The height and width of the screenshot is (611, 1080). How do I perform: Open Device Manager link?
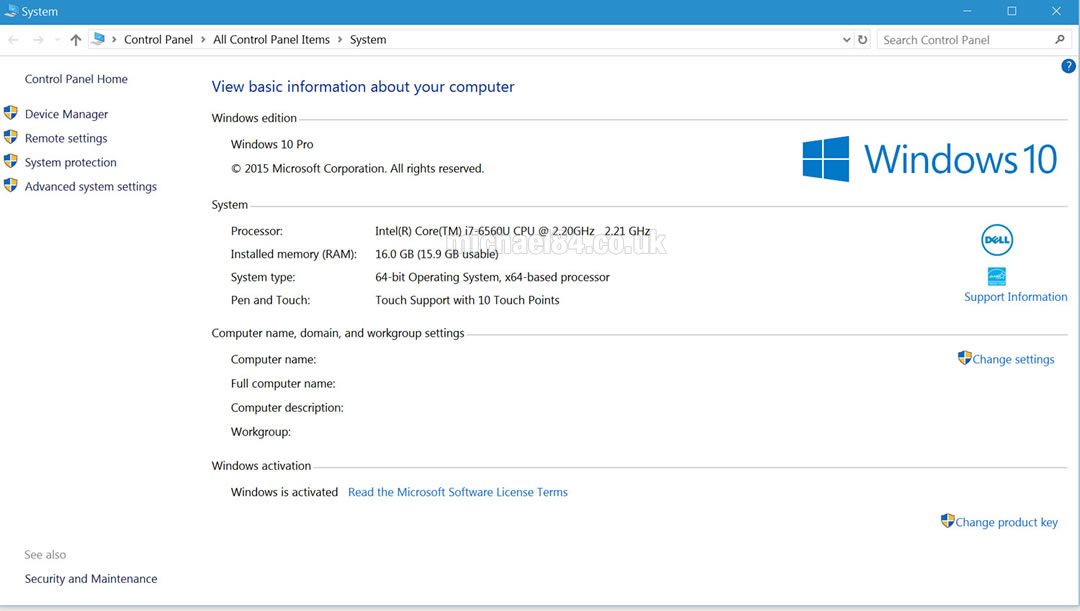pos(66,114)
